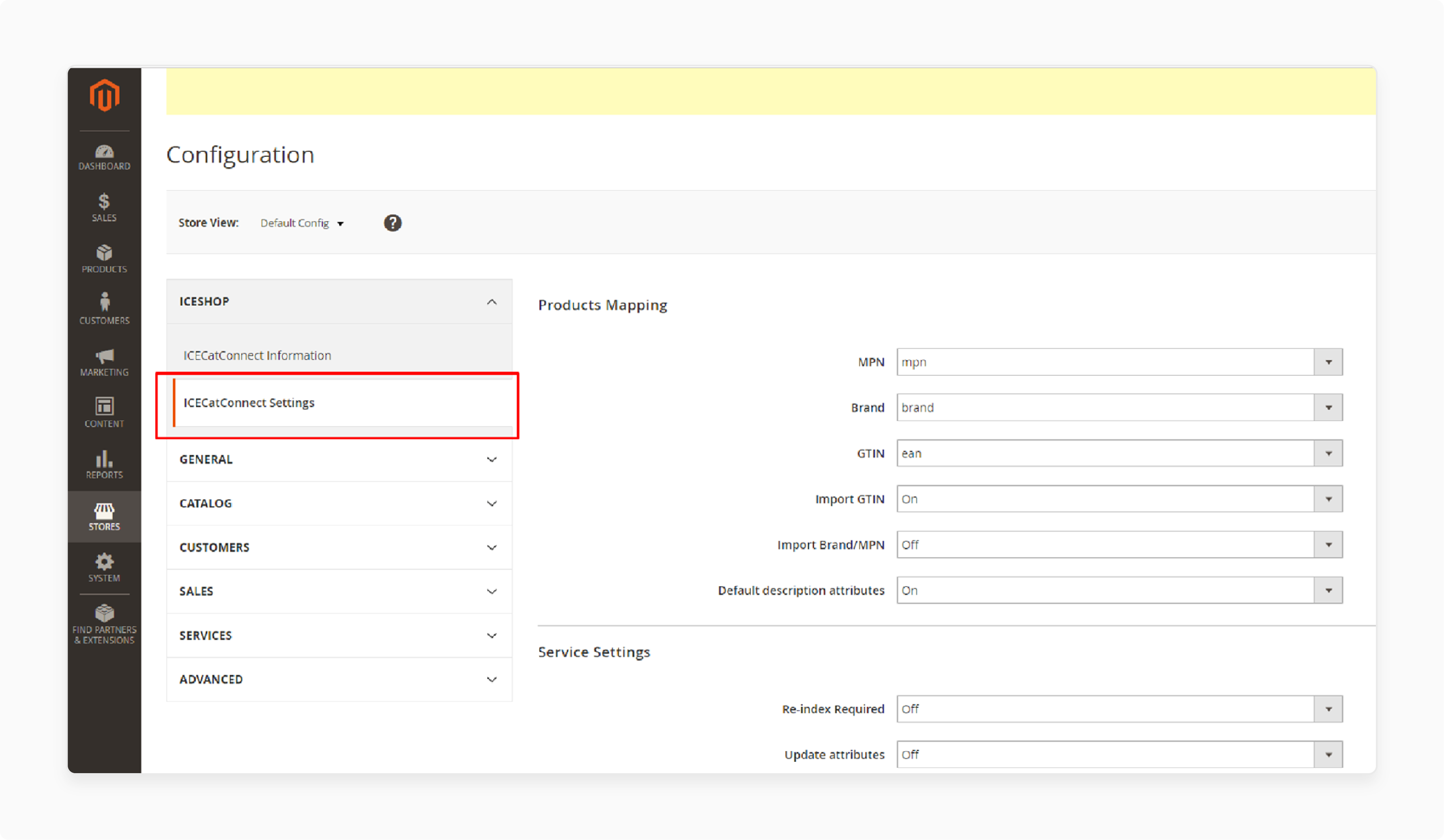Click the Configuration page title
Screen dimensions: 1444x840
241,155
